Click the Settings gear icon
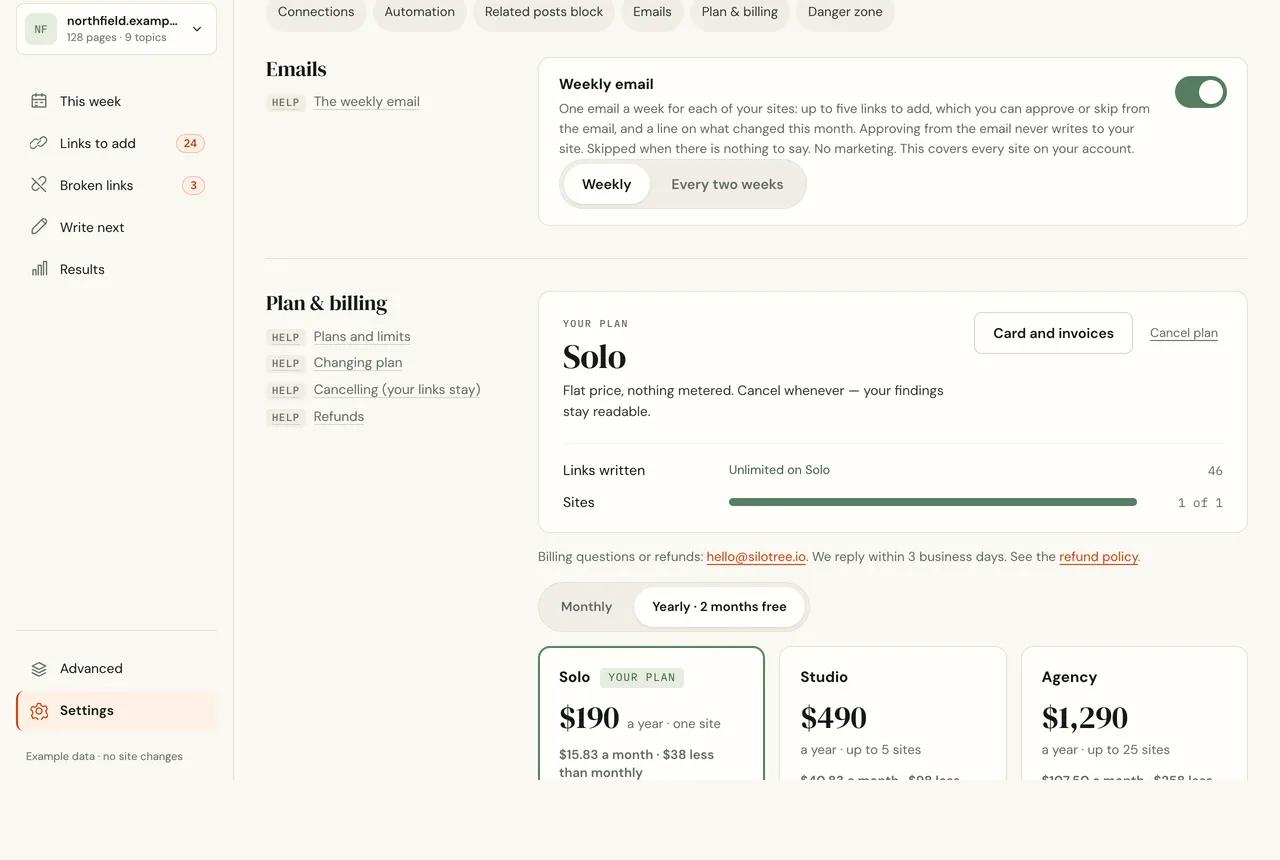The image size is (1280, 860). pyautogui.click(x=39, y=711)
